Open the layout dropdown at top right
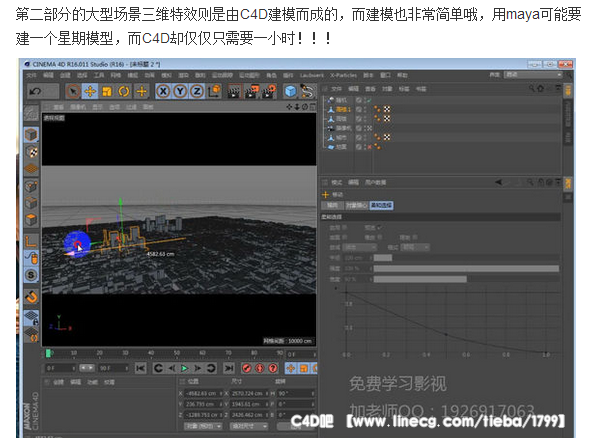 (533, 75)
